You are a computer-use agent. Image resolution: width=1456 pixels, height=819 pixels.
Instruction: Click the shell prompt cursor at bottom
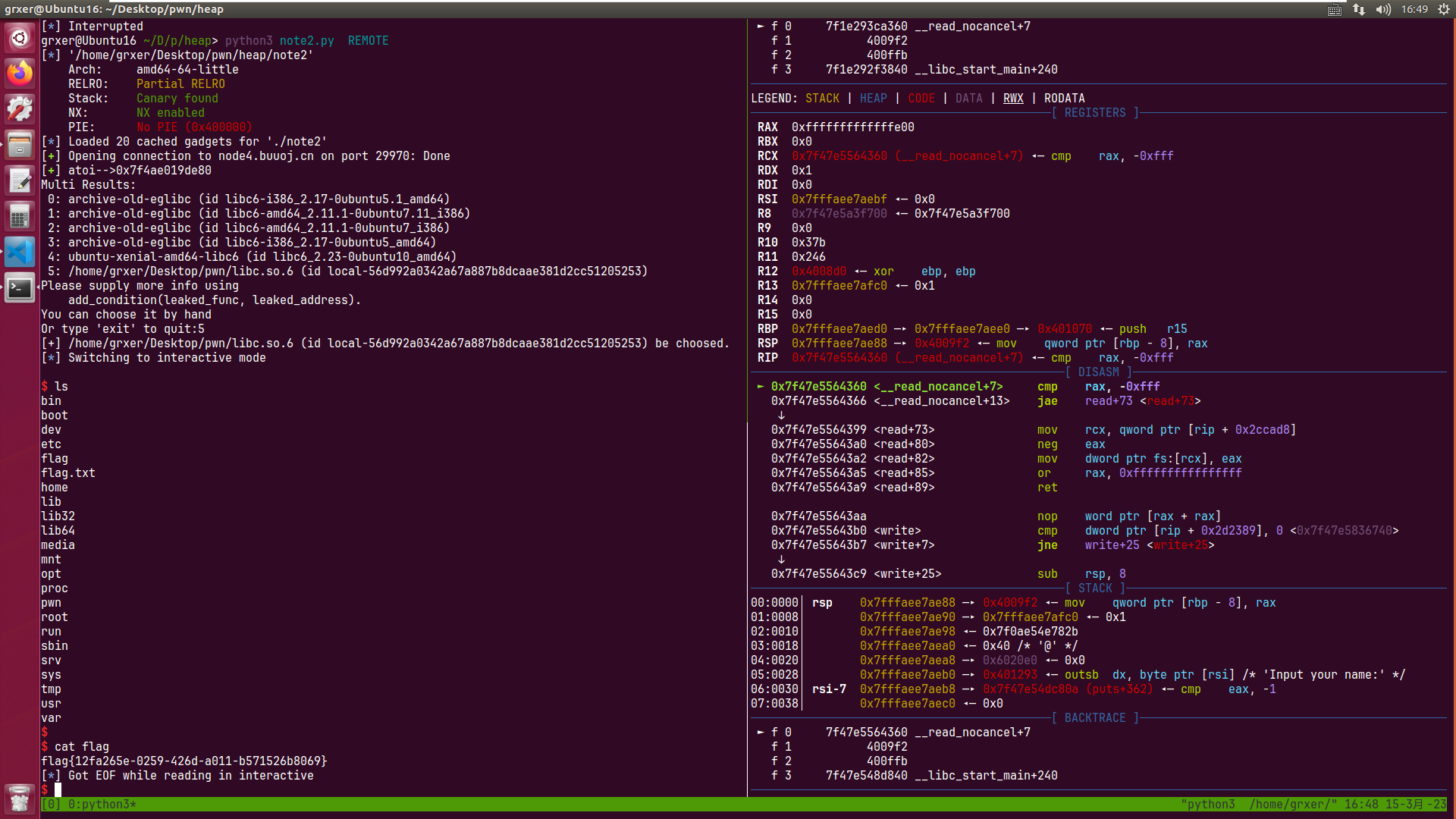click(x=58, y=789)
